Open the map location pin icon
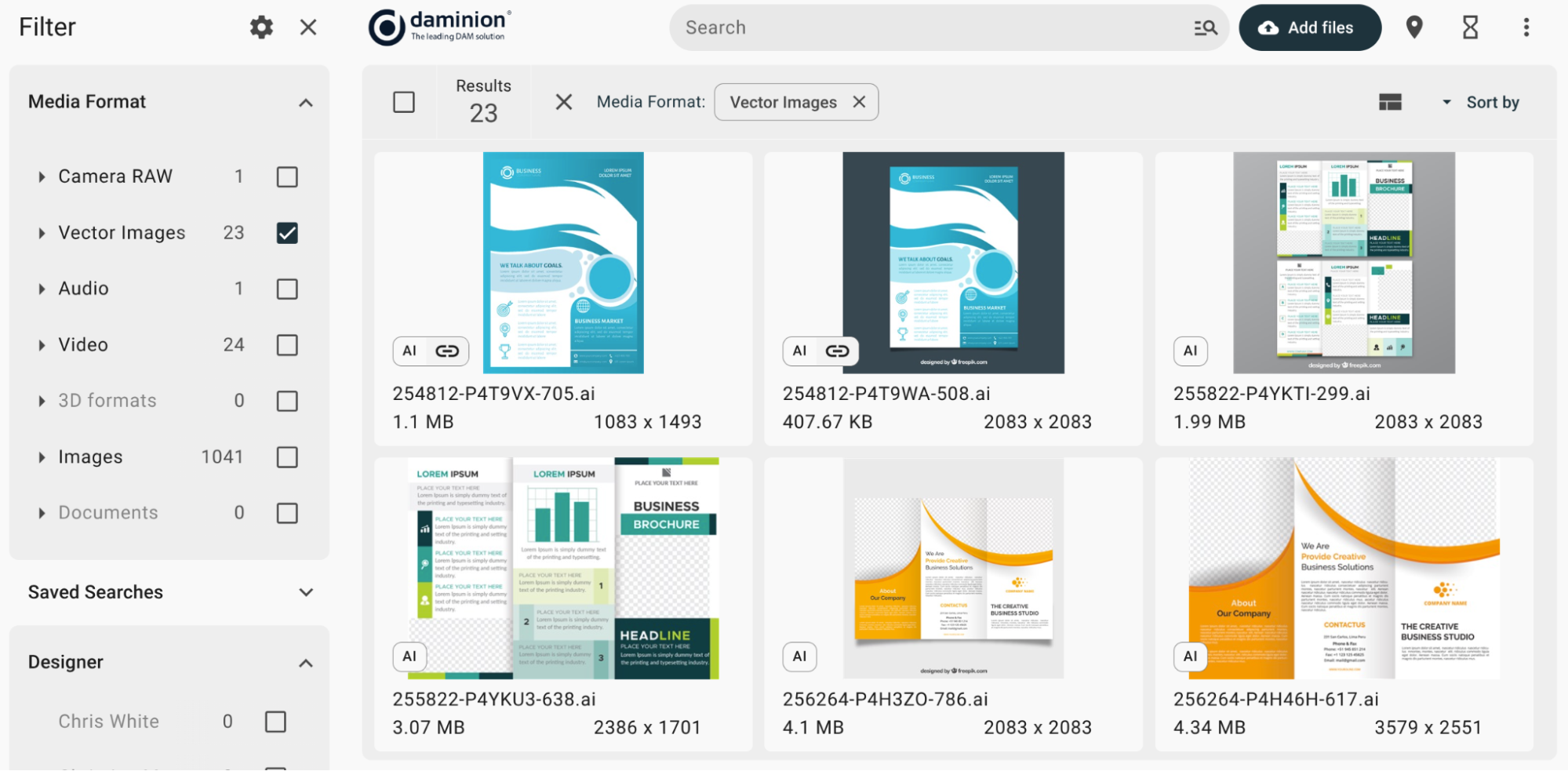 click(1413, 27)
